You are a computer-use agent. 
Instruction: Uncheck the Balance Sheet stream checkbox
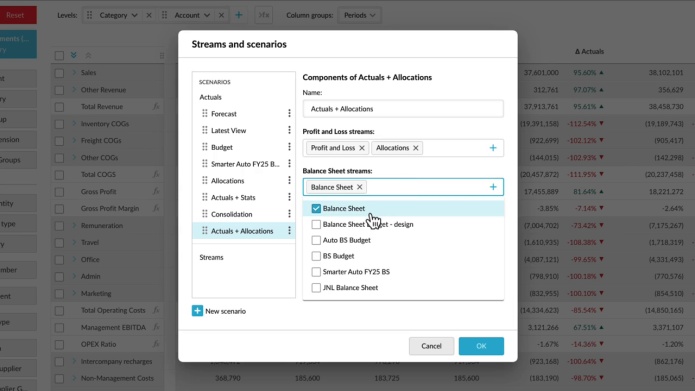(316, 208)
